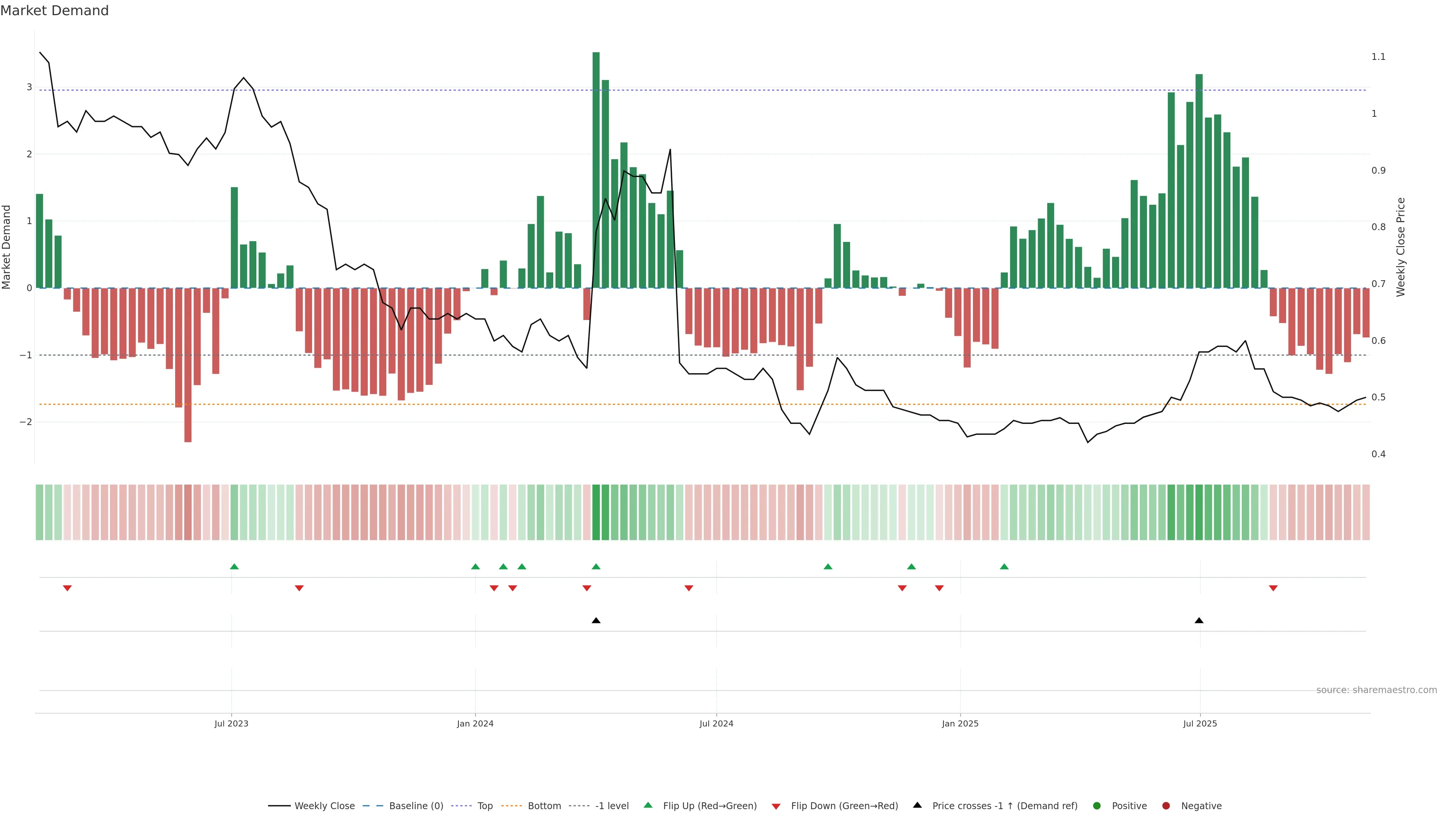This screenshot has height=819, width=1456.
Task: Click the Market Demand chart title
Action: [x=54, y=11]
